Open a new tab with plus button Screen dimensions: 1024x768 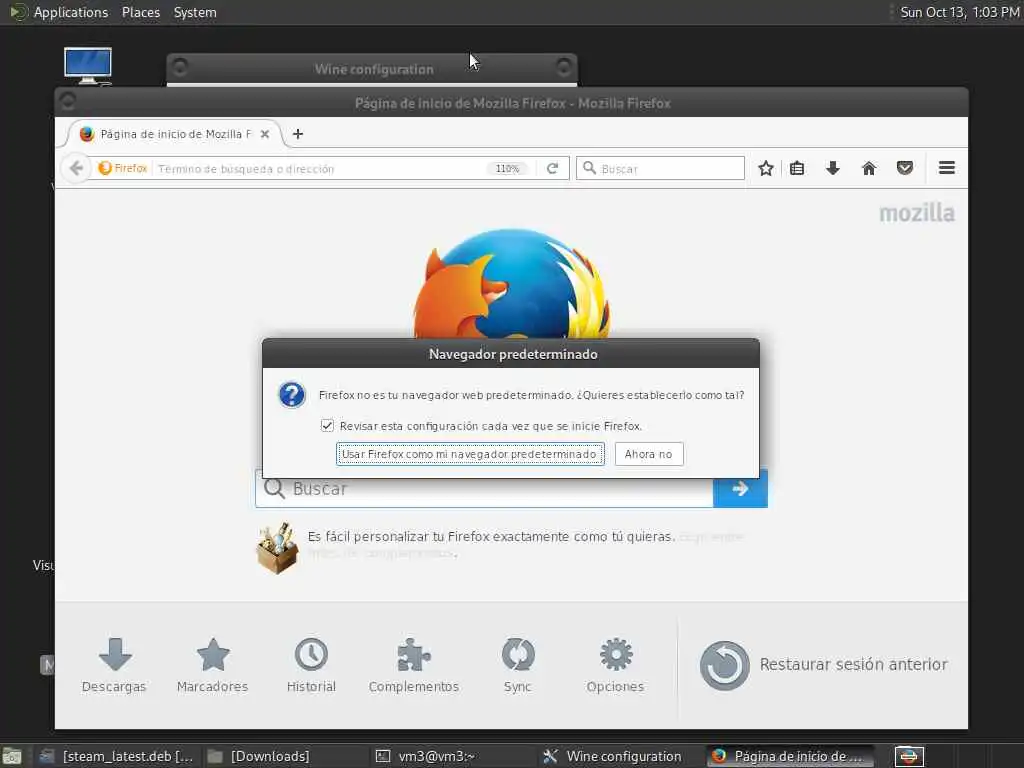[x=298, y=134]
